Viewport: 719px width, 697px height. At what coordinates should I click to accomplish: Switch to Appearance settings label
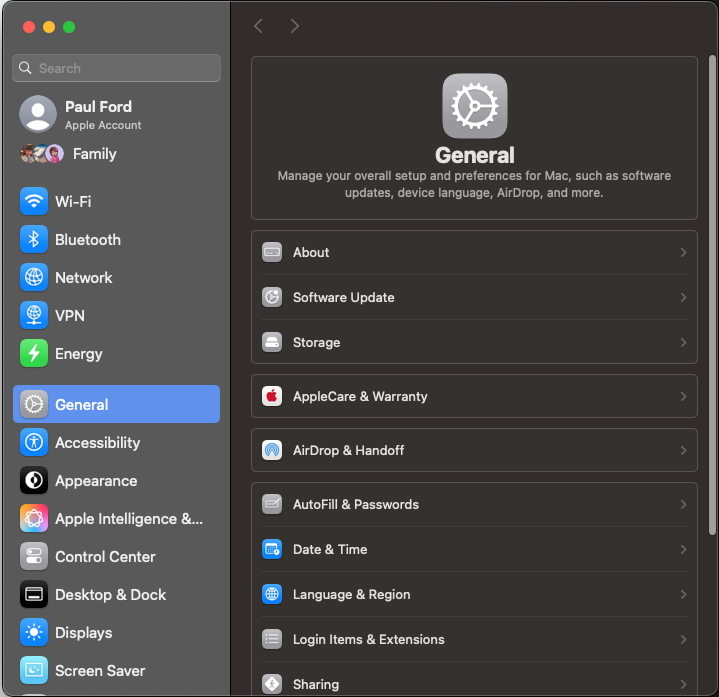coord(96,481)
